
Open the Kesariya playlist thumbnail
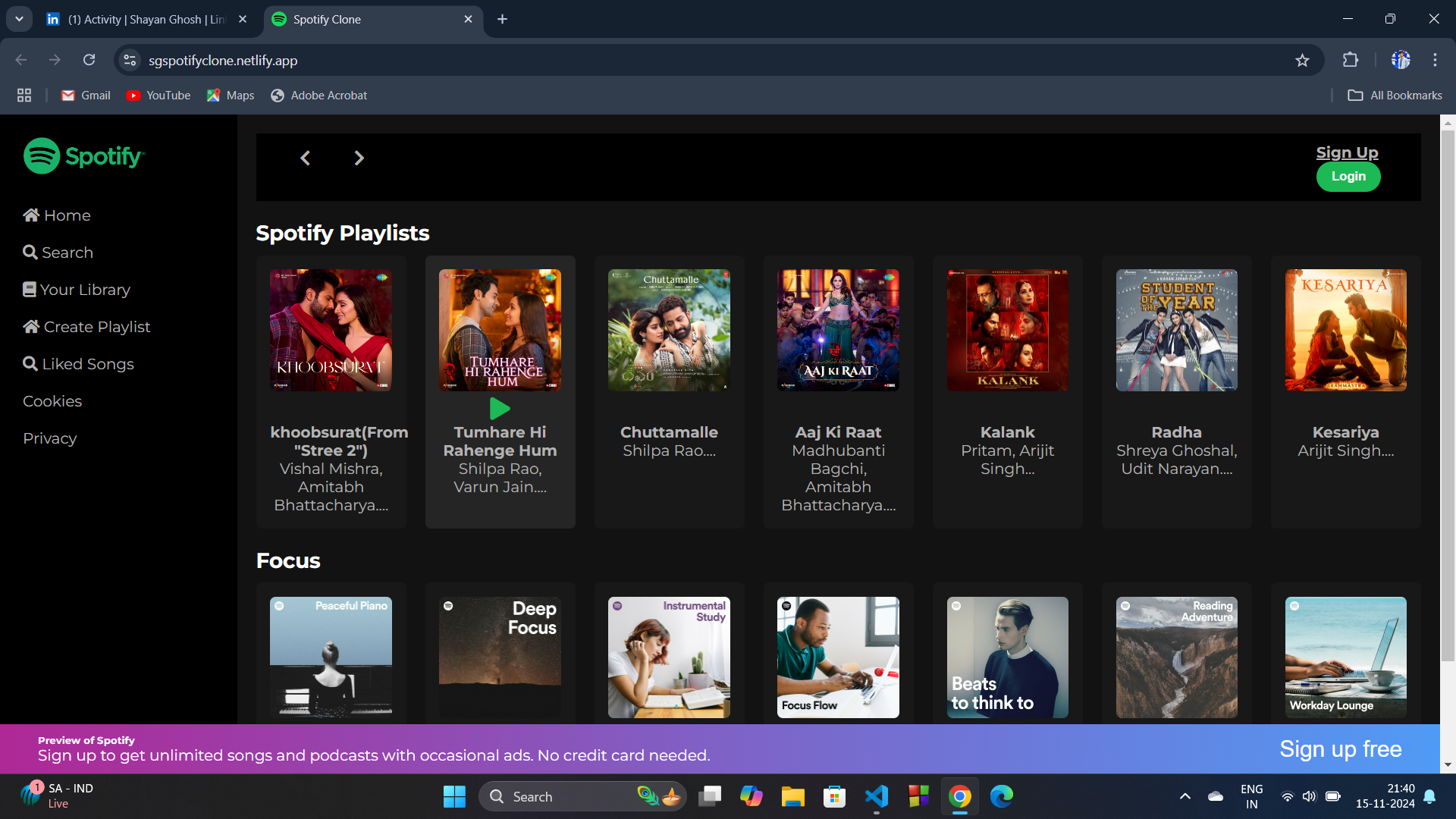[x=1345, y=331]
